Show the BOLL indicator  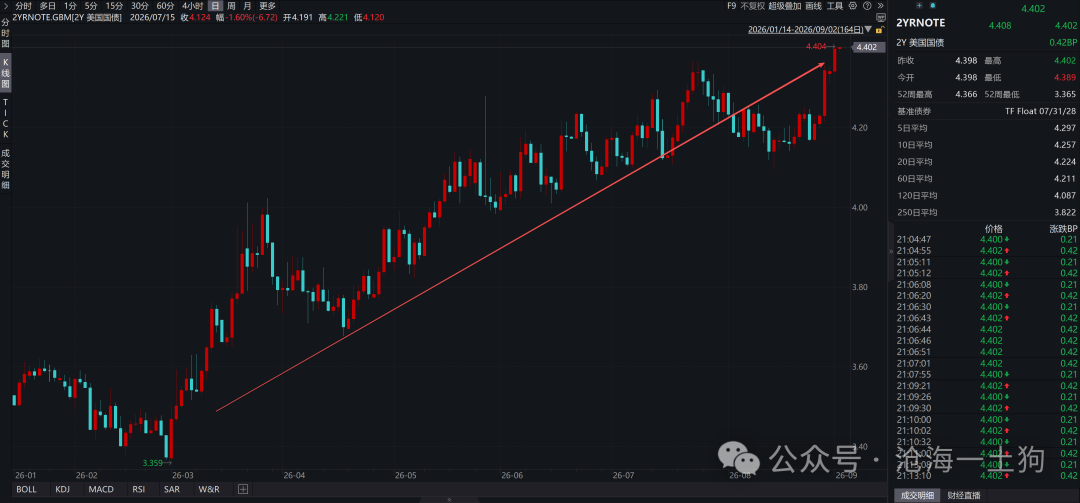click(x=26, y=489)
